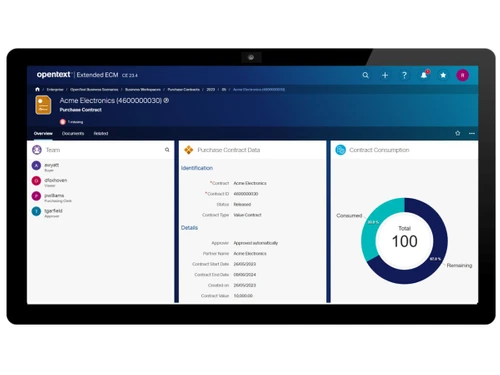Open Business Workspaces breadcrumb
Screen dimensions: 500x375
tap(143, 89)
